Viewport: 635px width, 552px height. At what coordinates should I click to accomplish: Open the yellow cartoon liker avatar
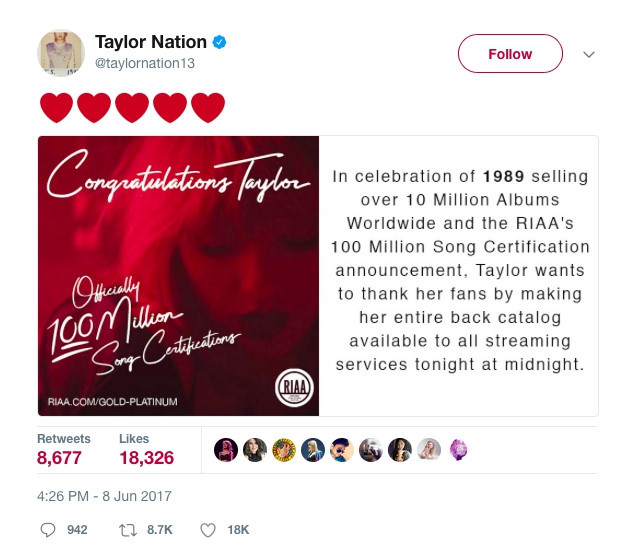pos(284,450)
